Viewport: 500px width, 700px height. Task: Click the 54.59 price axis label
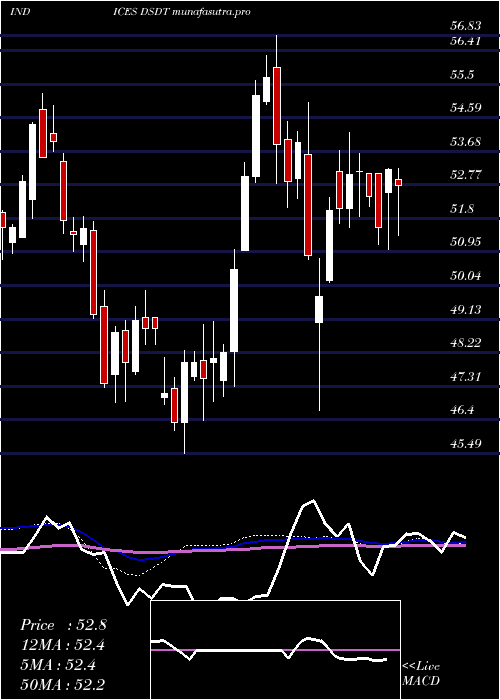point(465,108)
